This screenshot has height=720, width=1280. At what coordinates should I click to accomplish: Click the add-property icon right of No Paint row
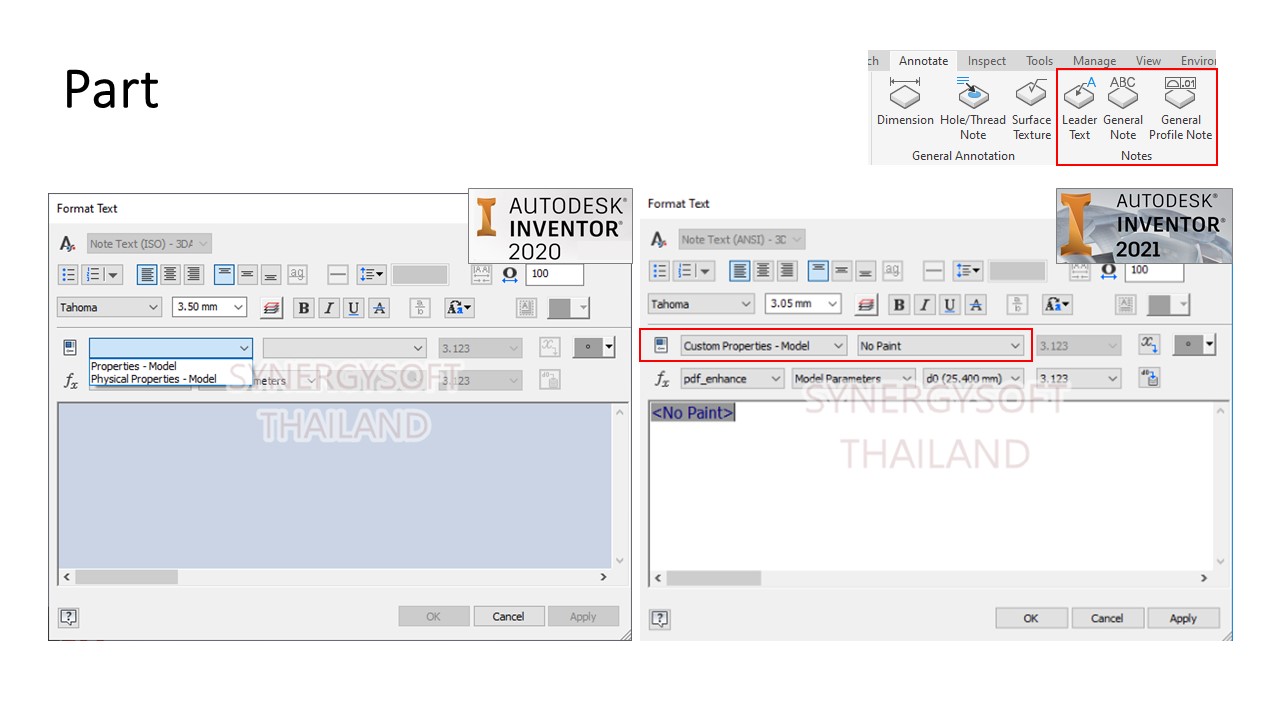click(x=1149, y=345)
